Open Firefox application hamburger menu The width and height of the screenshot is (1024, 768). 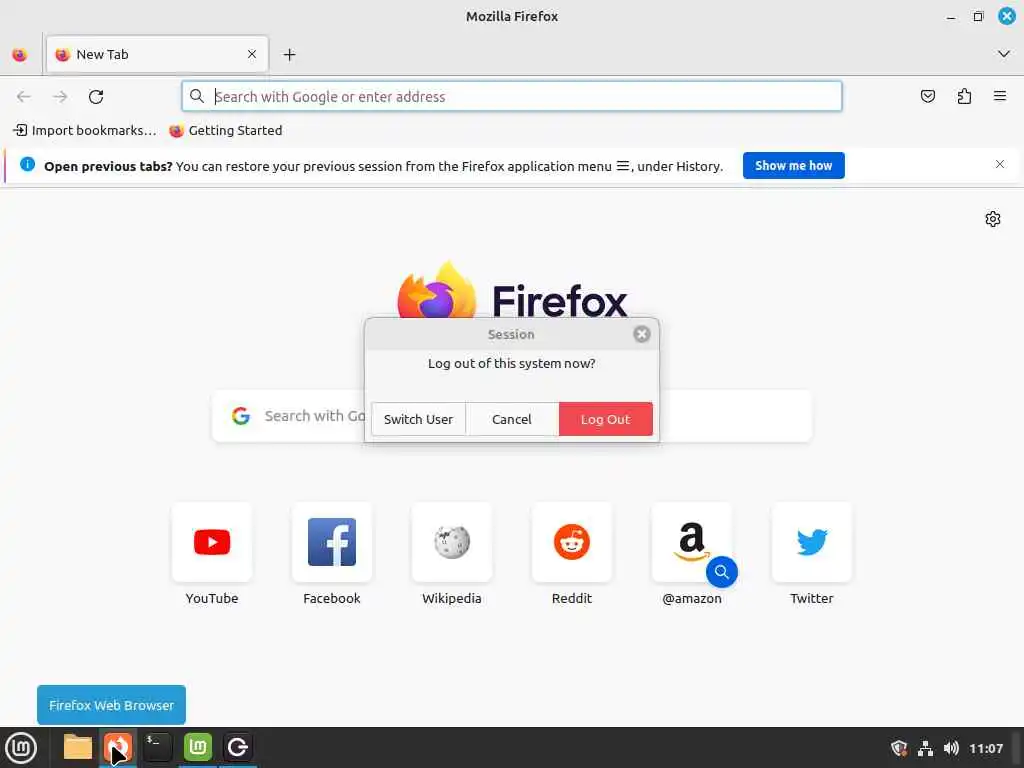[x=1000, y=97]
